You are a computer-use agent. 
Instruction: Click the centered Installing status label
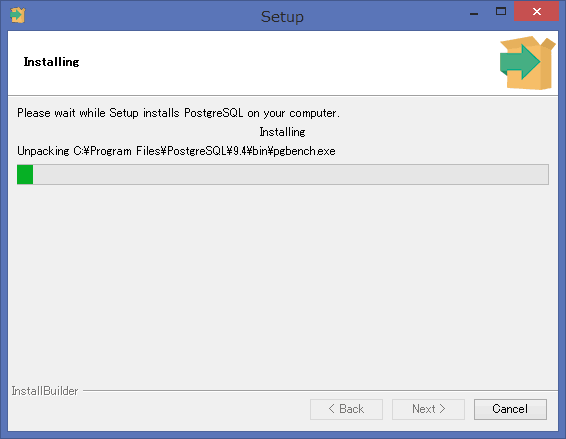(x=282, y=132)
